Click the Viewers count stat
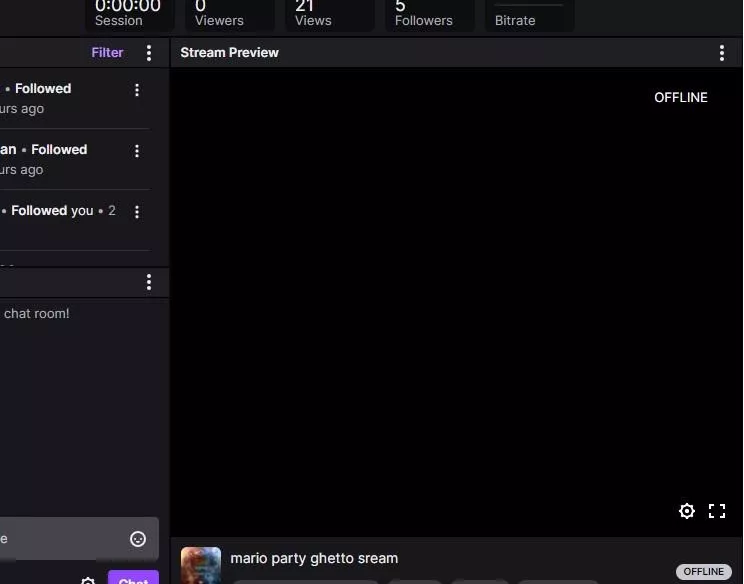744x584 pixels. click(229, 14)
